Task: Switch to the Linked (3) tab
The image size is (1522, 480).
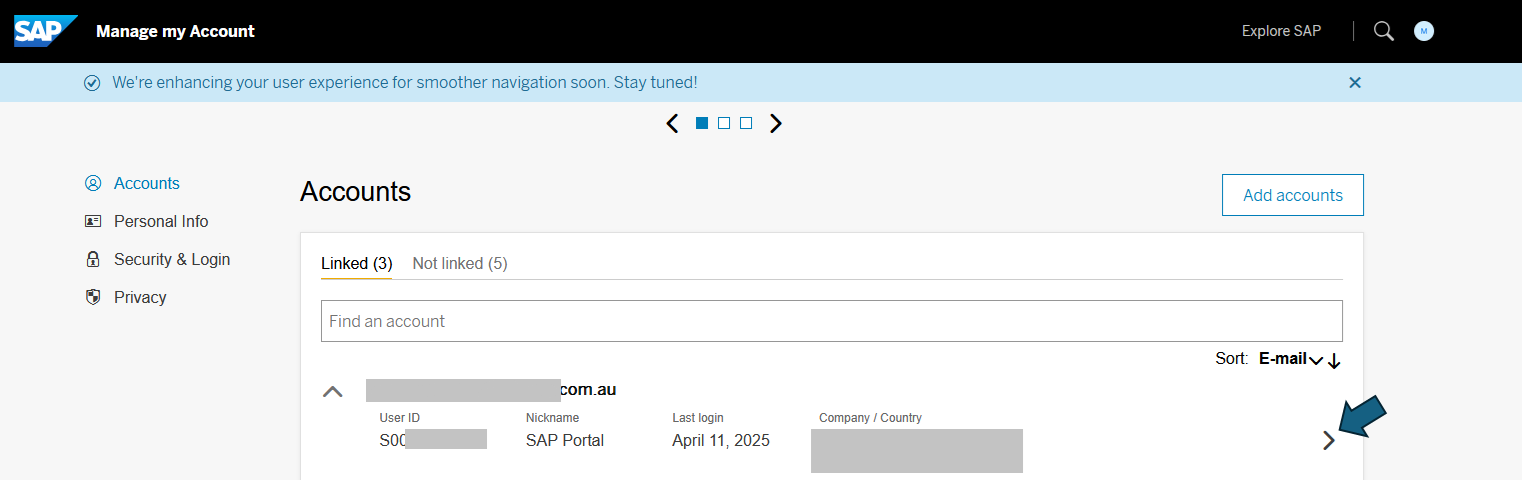Action: 356,264
